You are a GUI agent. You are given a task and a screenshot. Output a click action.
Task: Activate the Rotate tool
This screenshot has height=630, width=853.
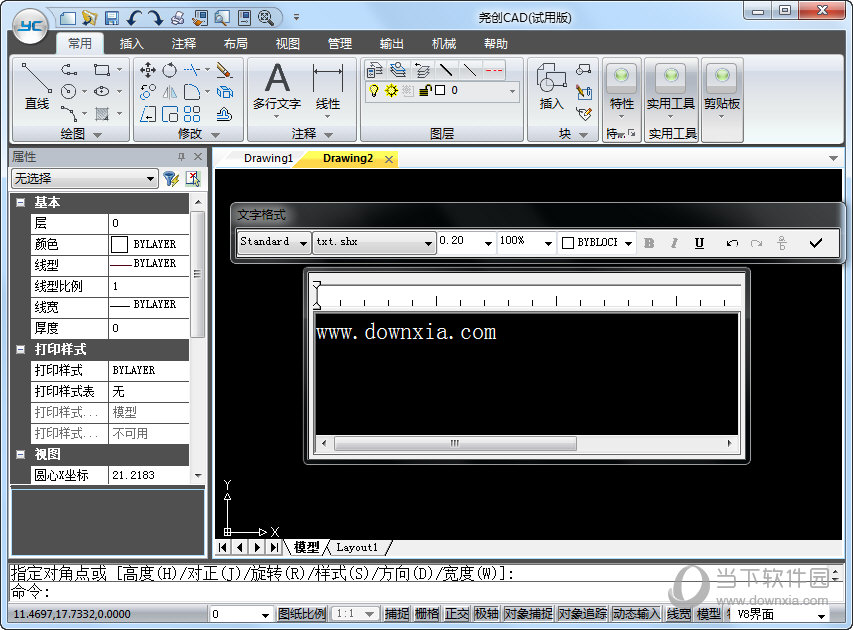pyautogui.click(x=170, y=70)
